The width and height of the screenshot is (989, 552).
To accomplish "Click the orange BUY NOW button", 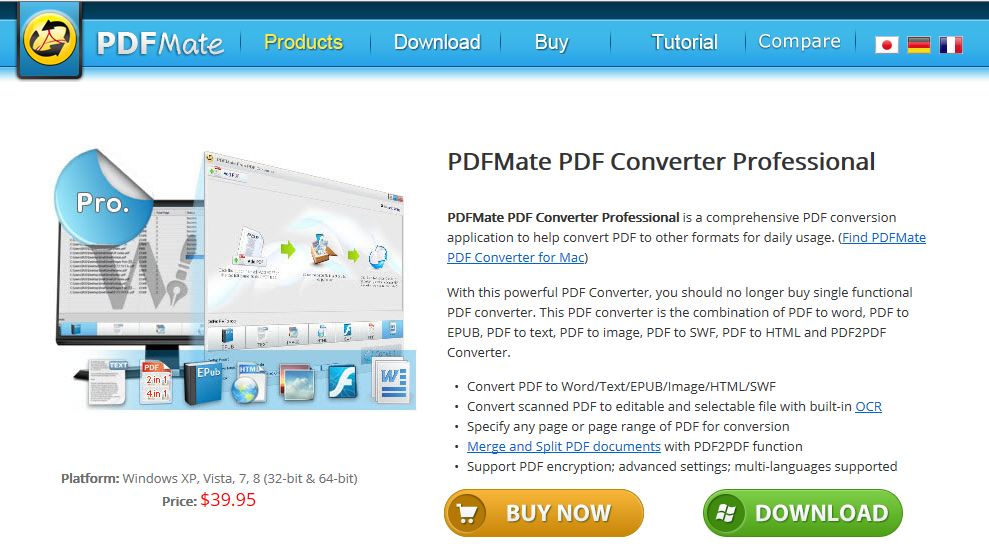I will 544,513.
